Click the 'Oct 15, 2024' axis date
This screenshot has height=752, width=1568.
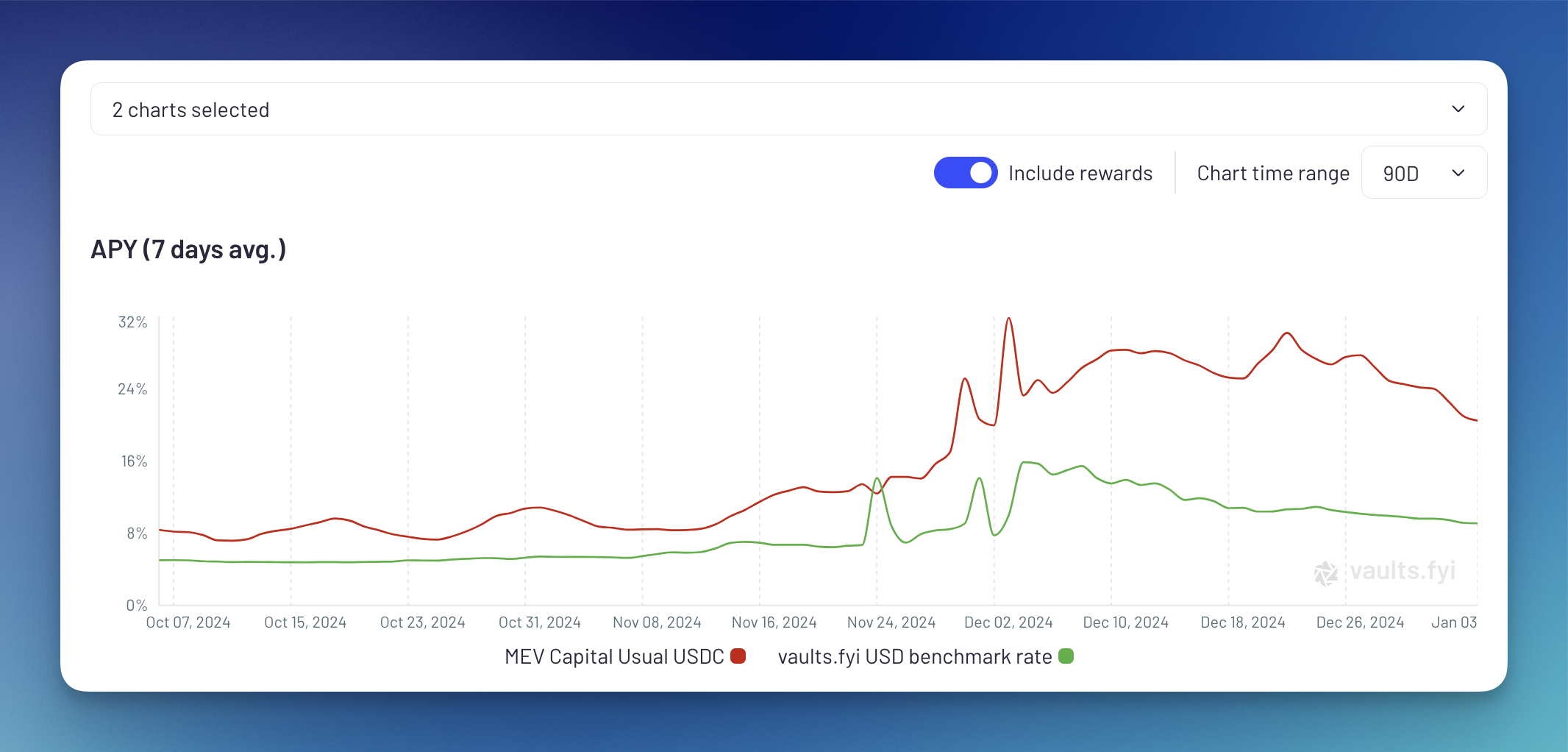click(x=305, y=622)
